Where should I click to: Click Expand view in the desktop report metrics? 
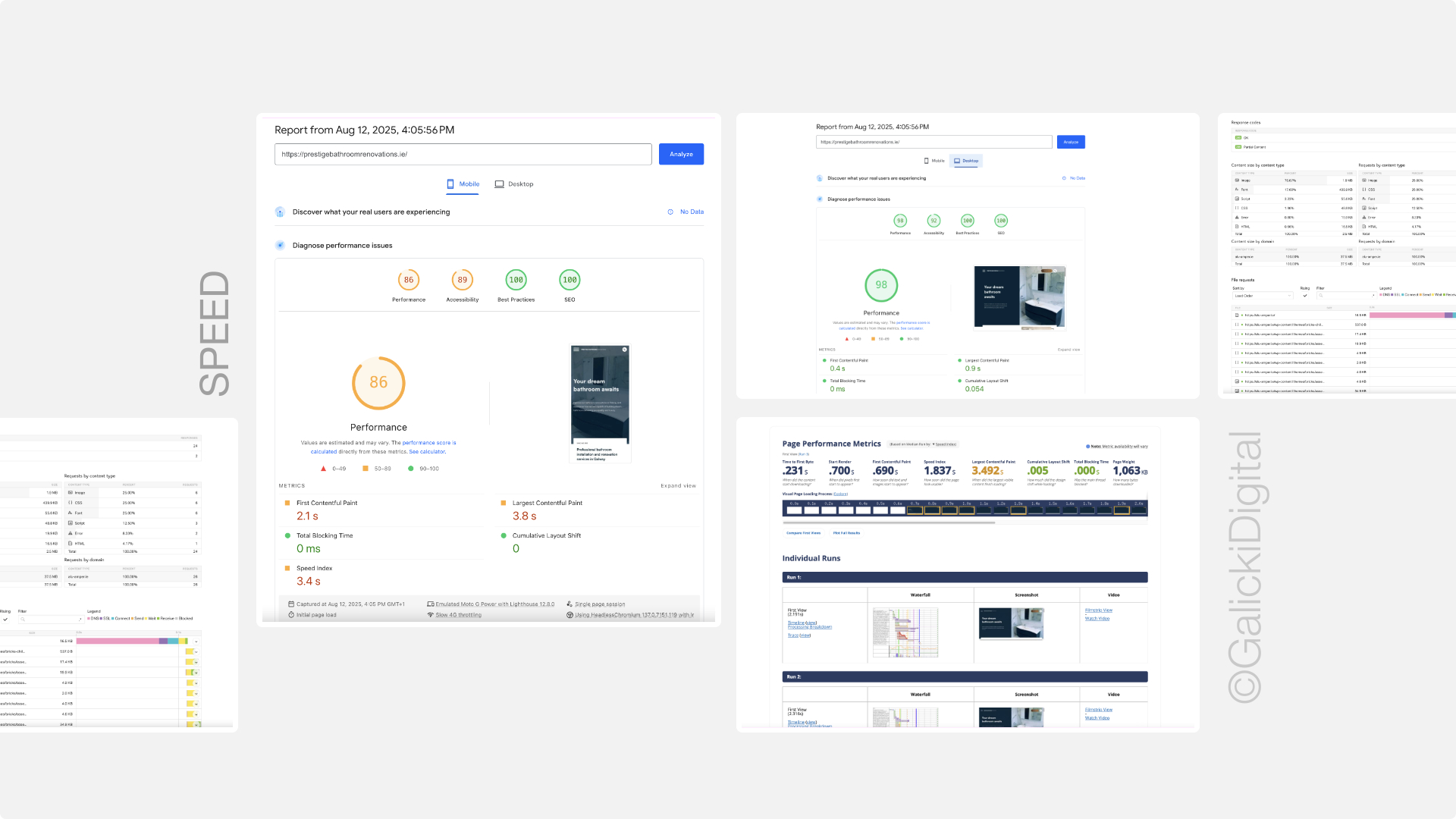[1068, 350]
